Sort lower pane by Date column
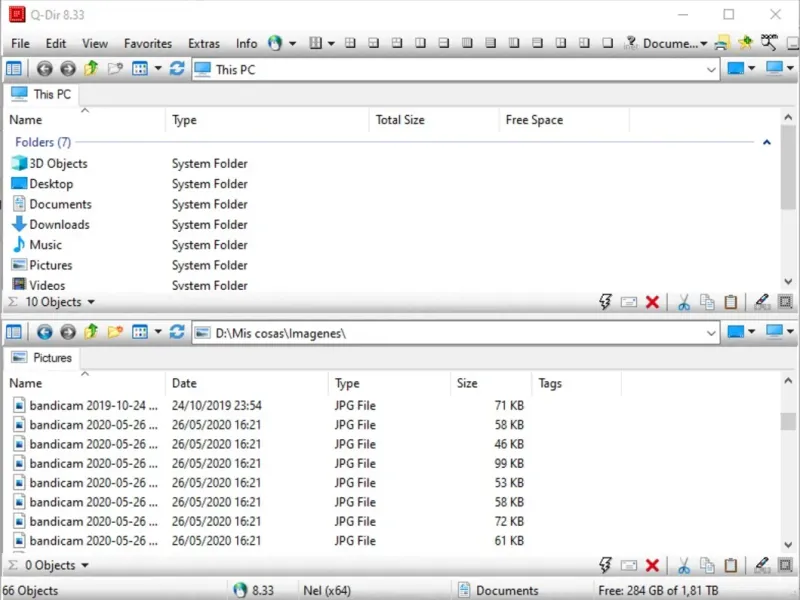Image resolution: width=800 pixels, height=600 pixels. click(246, 383)
